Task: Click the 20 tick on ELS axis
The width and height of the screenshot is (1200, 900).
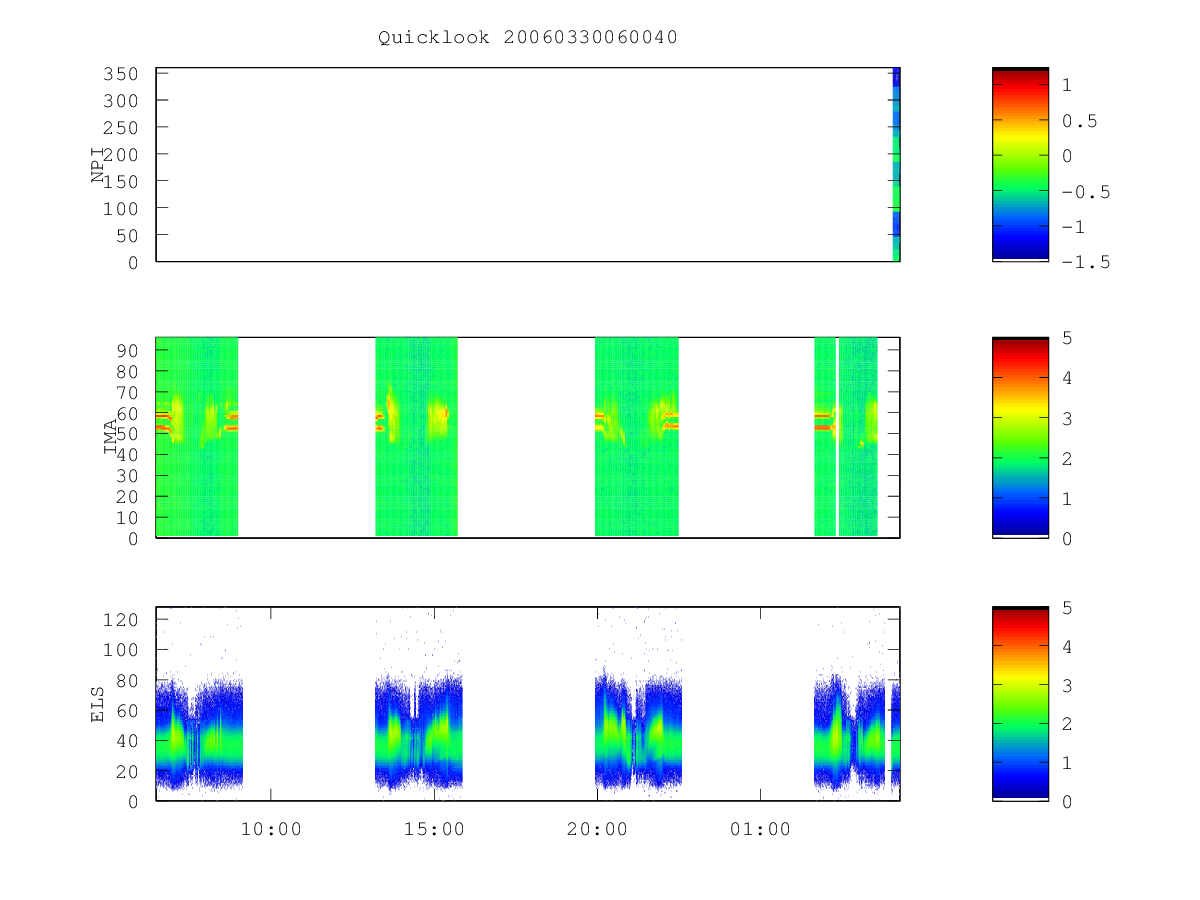Action: click(x=128, y=771)
